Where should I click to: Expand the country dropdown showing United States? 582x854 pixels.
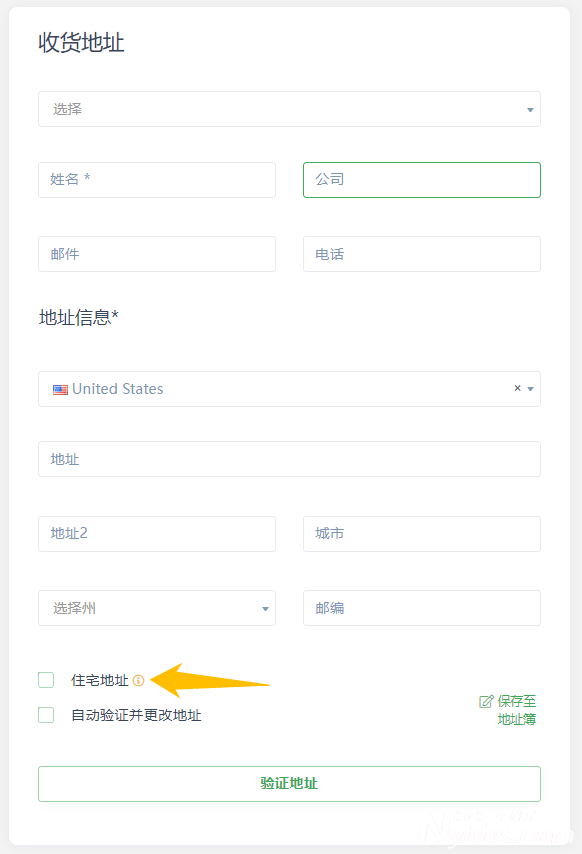pos(530,389)
